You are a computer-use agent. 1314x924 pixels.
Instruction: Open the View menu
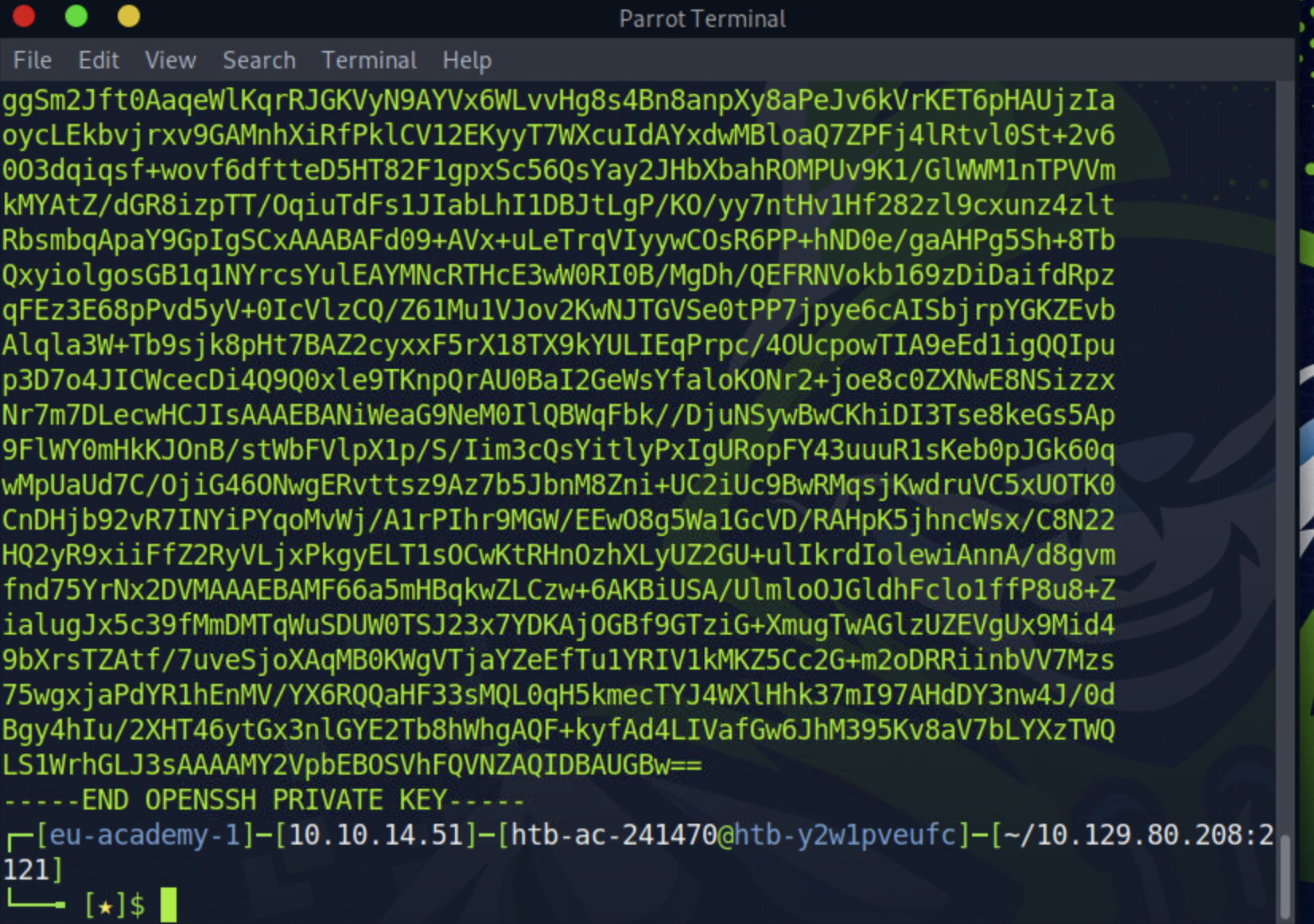point(170,60)
